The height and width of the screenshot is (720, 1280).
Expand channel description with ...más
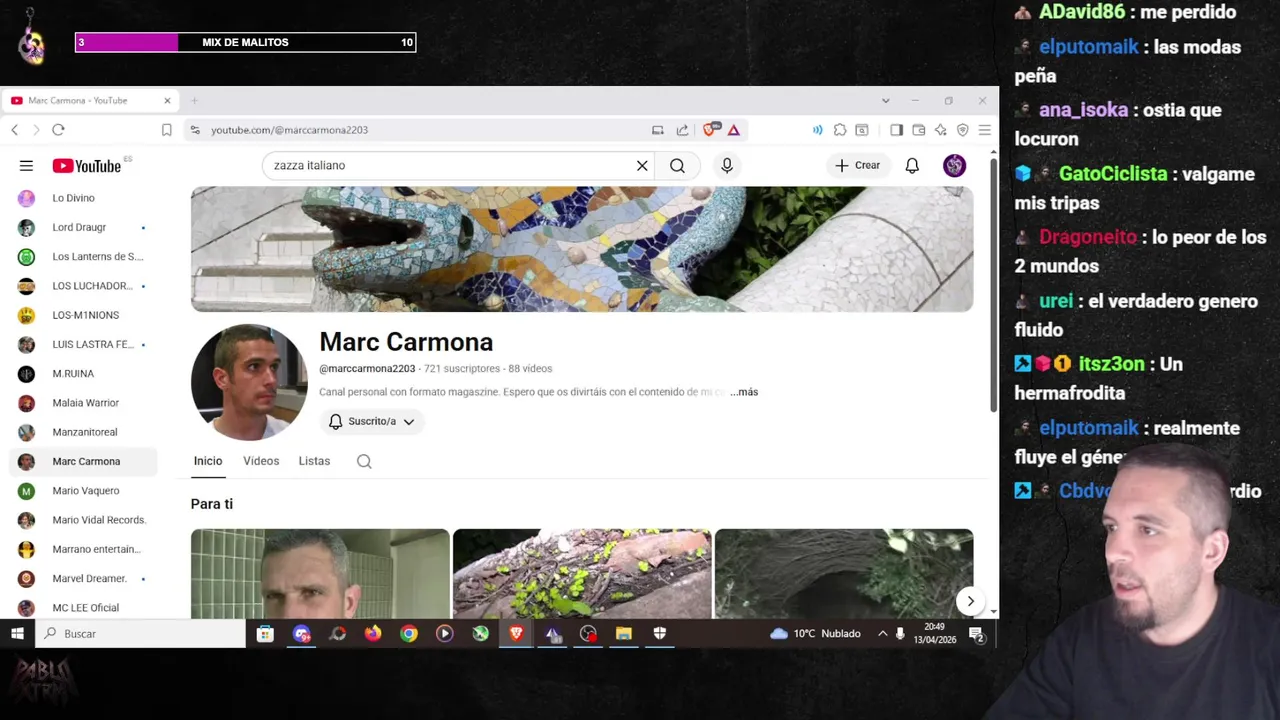pos(744,392)
